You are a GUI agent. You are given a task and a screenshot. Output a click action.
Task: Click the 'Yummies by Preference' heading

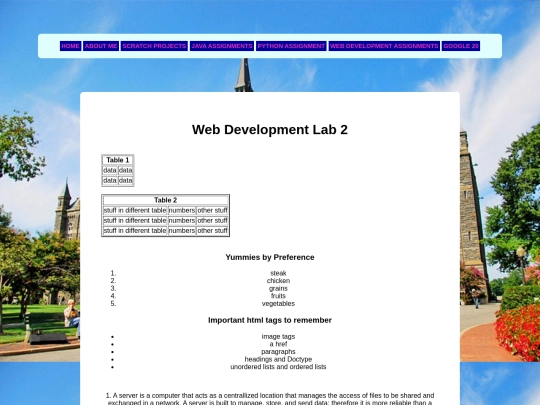[270, 257]
